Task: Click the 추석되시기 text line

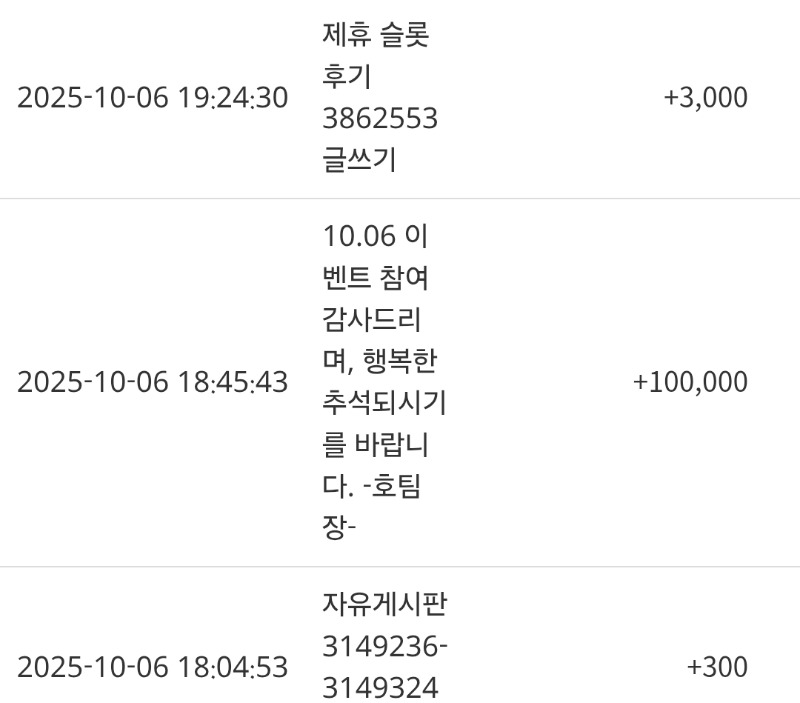Action: coord(384,403)
